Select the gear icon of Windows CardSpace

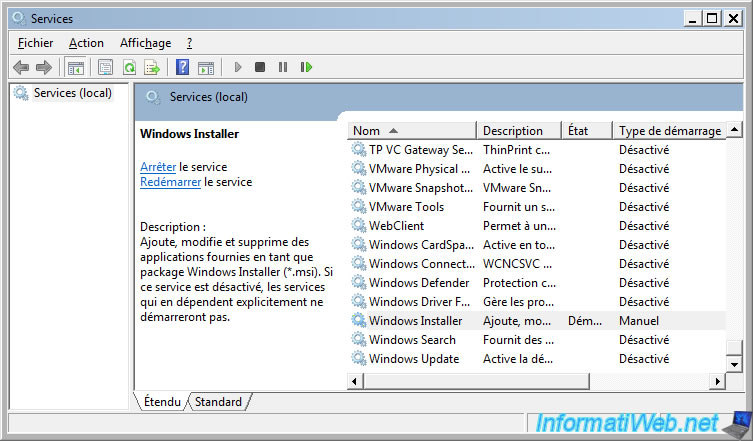pyautogui.click(x=358, y=245)
